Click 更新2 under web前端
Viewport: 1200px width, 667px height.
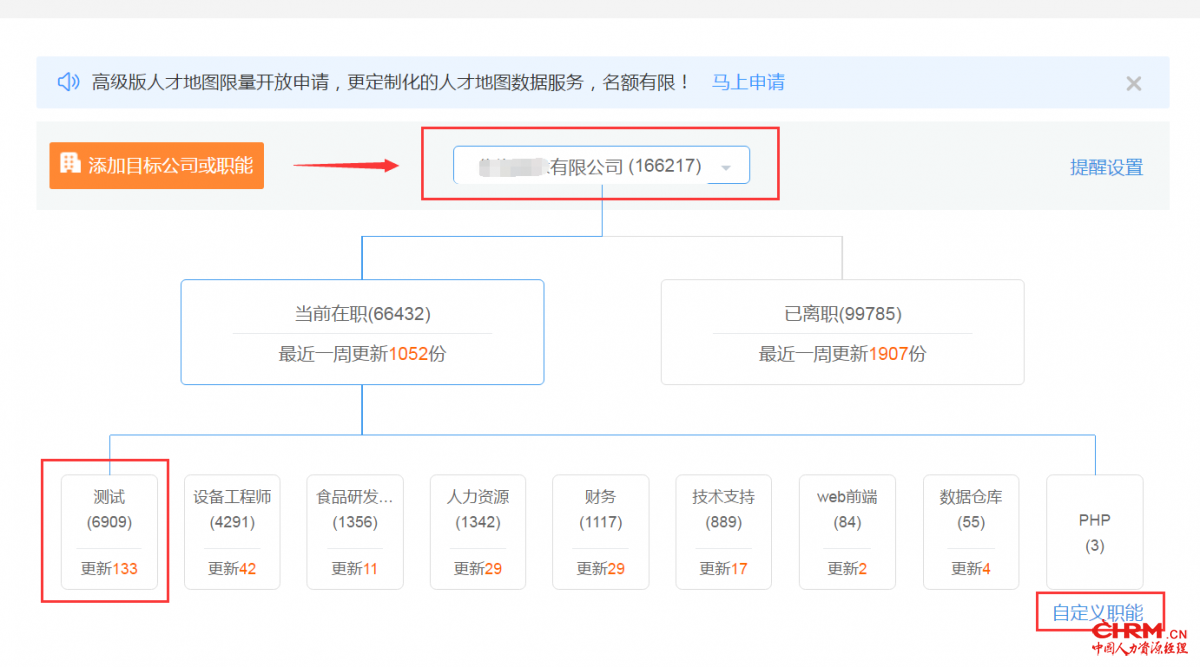848,568
